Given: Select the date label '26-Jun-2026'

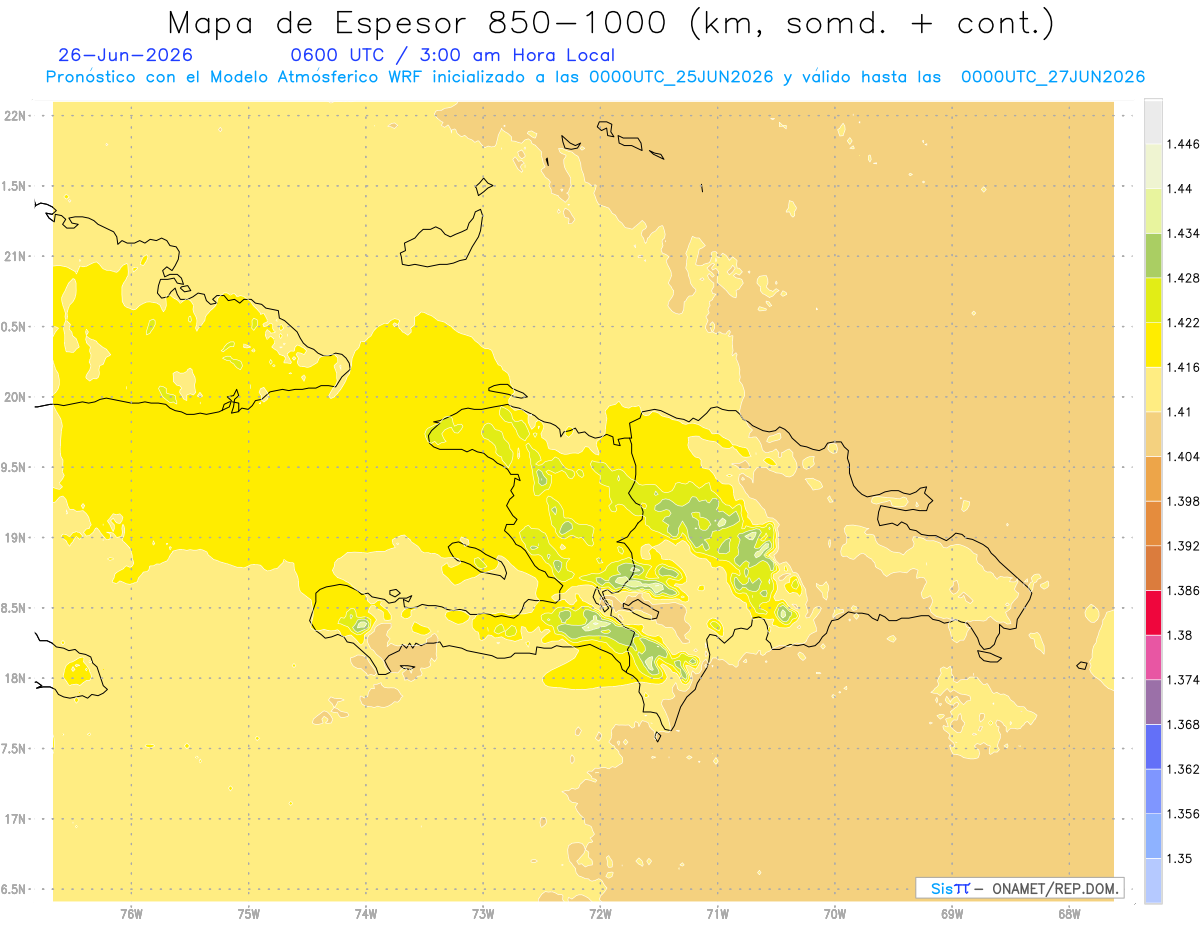Looking at the screenshot, I should click(x=126, y=55).
